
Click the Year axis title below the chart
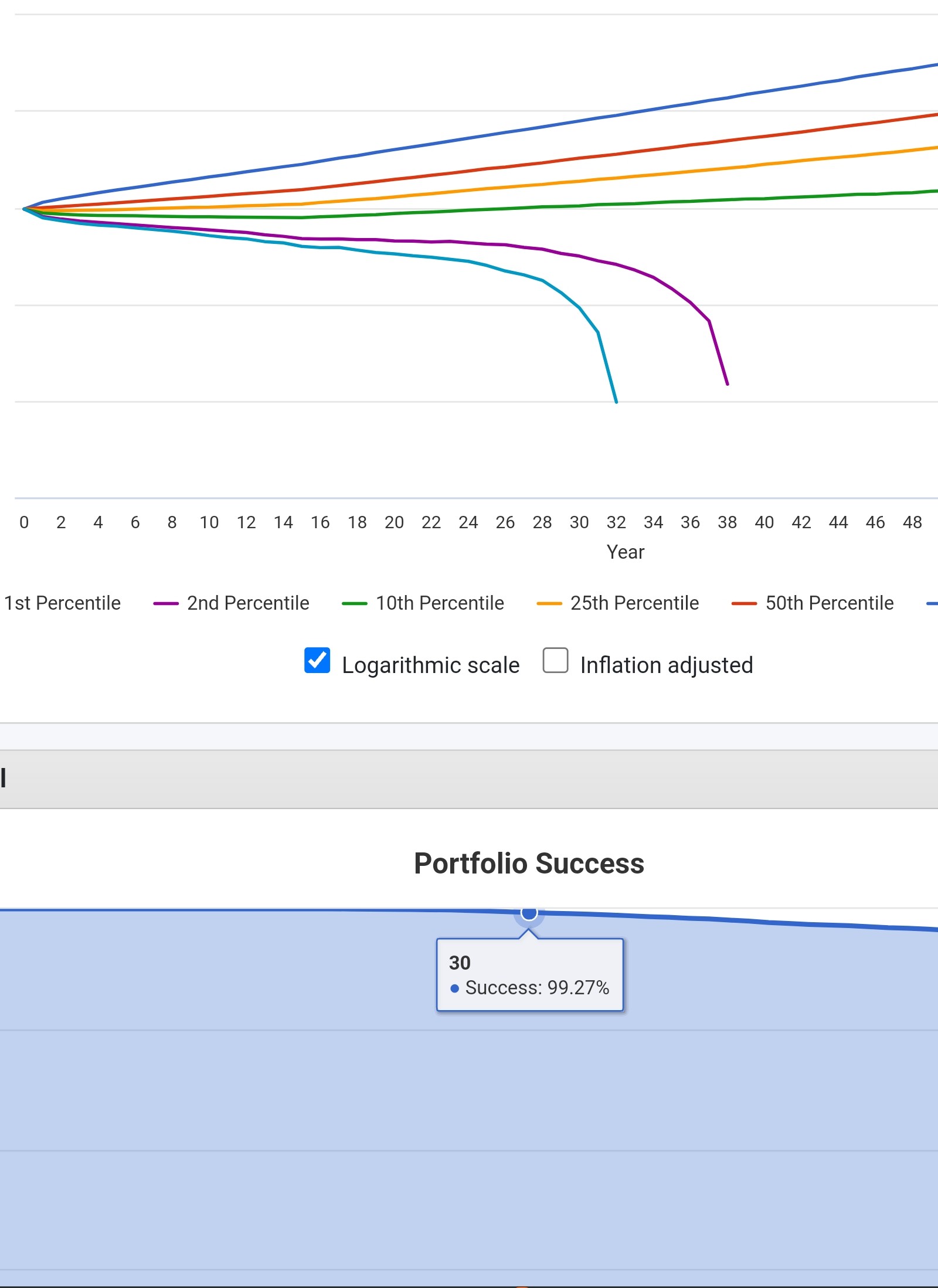pos(626,552)
